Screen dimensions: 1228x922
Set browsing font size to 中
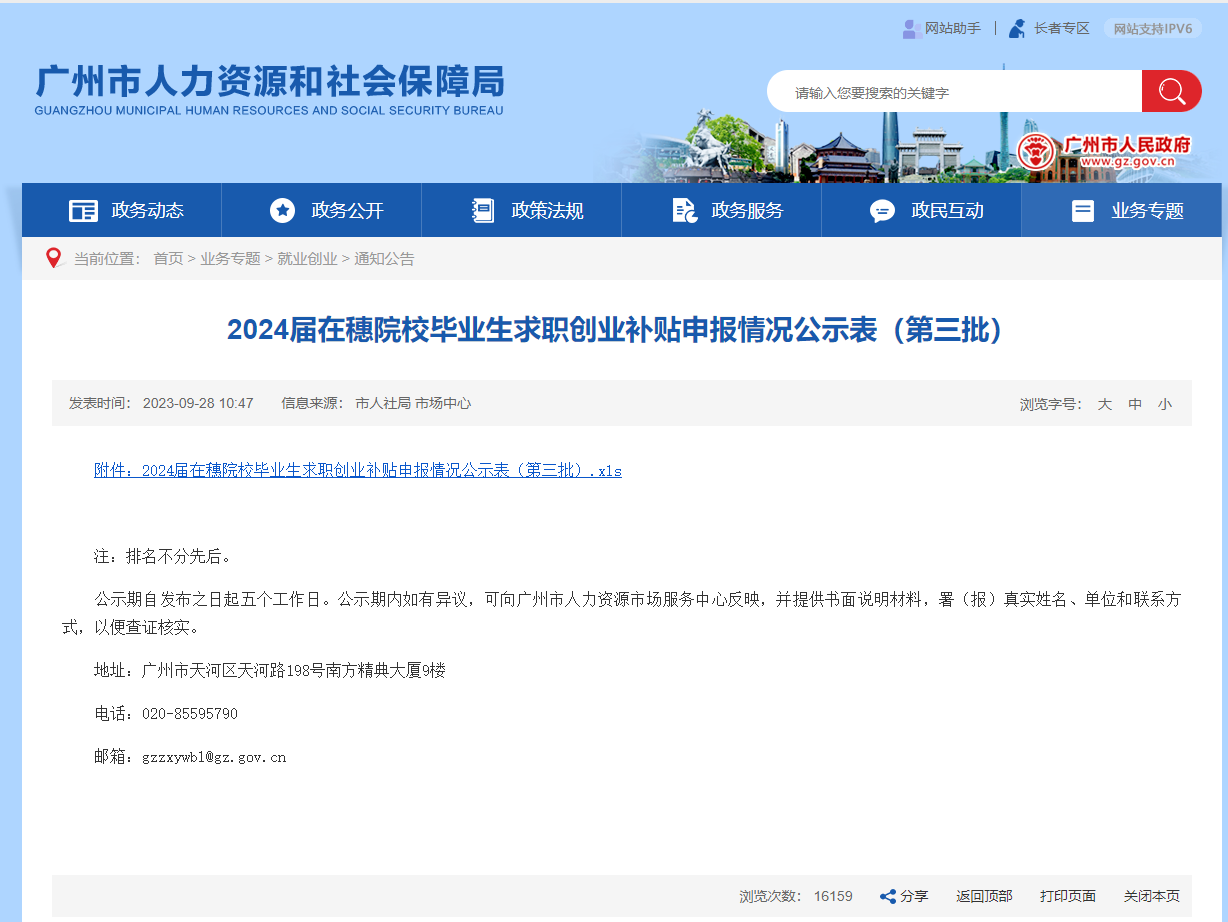[1135, 404]
